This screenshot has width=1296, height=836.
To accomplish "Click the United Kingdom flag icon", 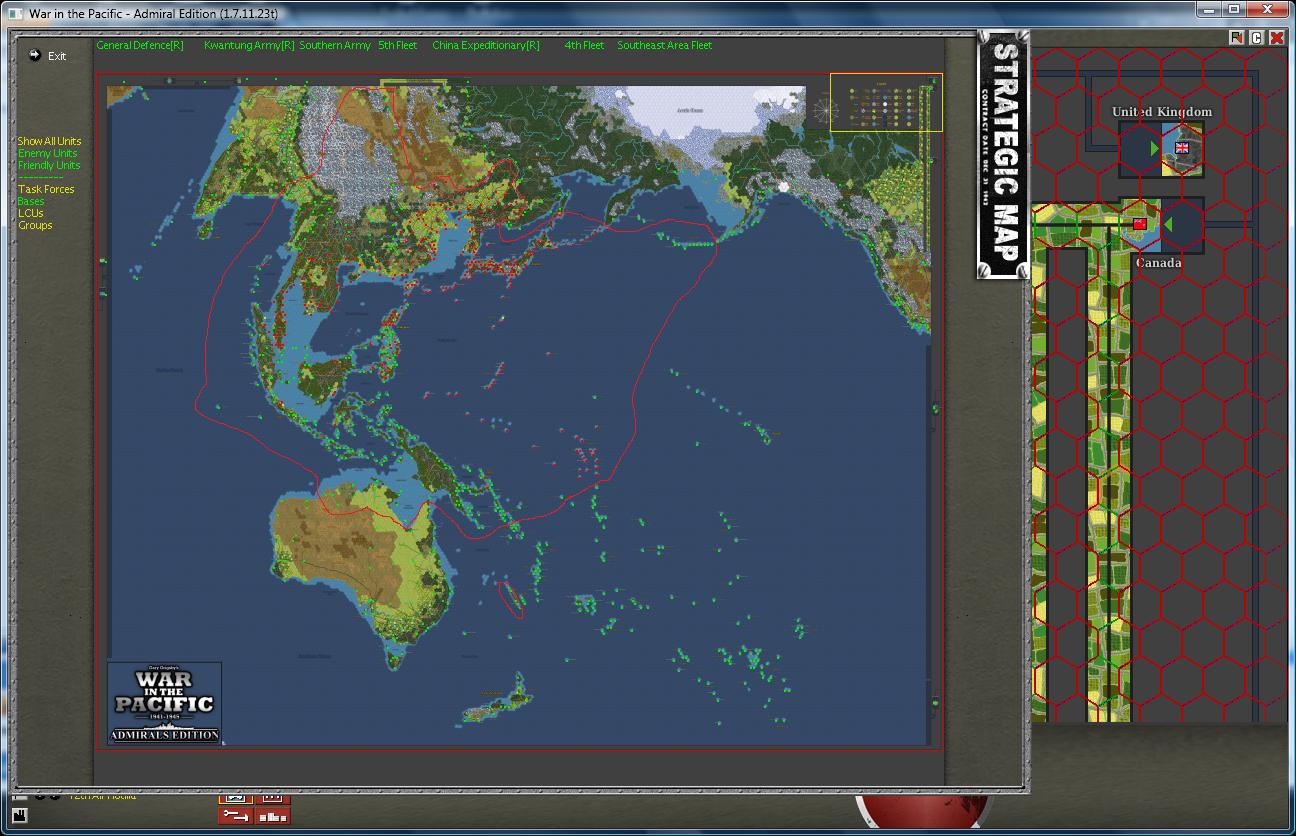I will click(x=1182, y=148).
